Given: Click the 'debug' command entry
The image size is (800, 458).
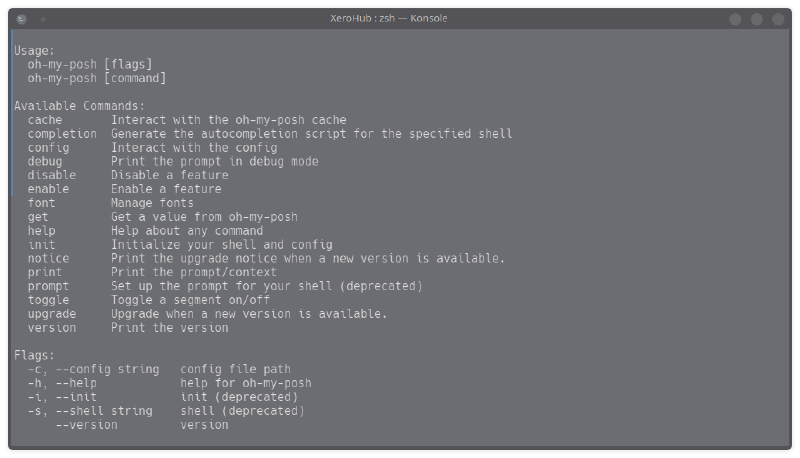Looking at the screenshot, I should (45, 161).
